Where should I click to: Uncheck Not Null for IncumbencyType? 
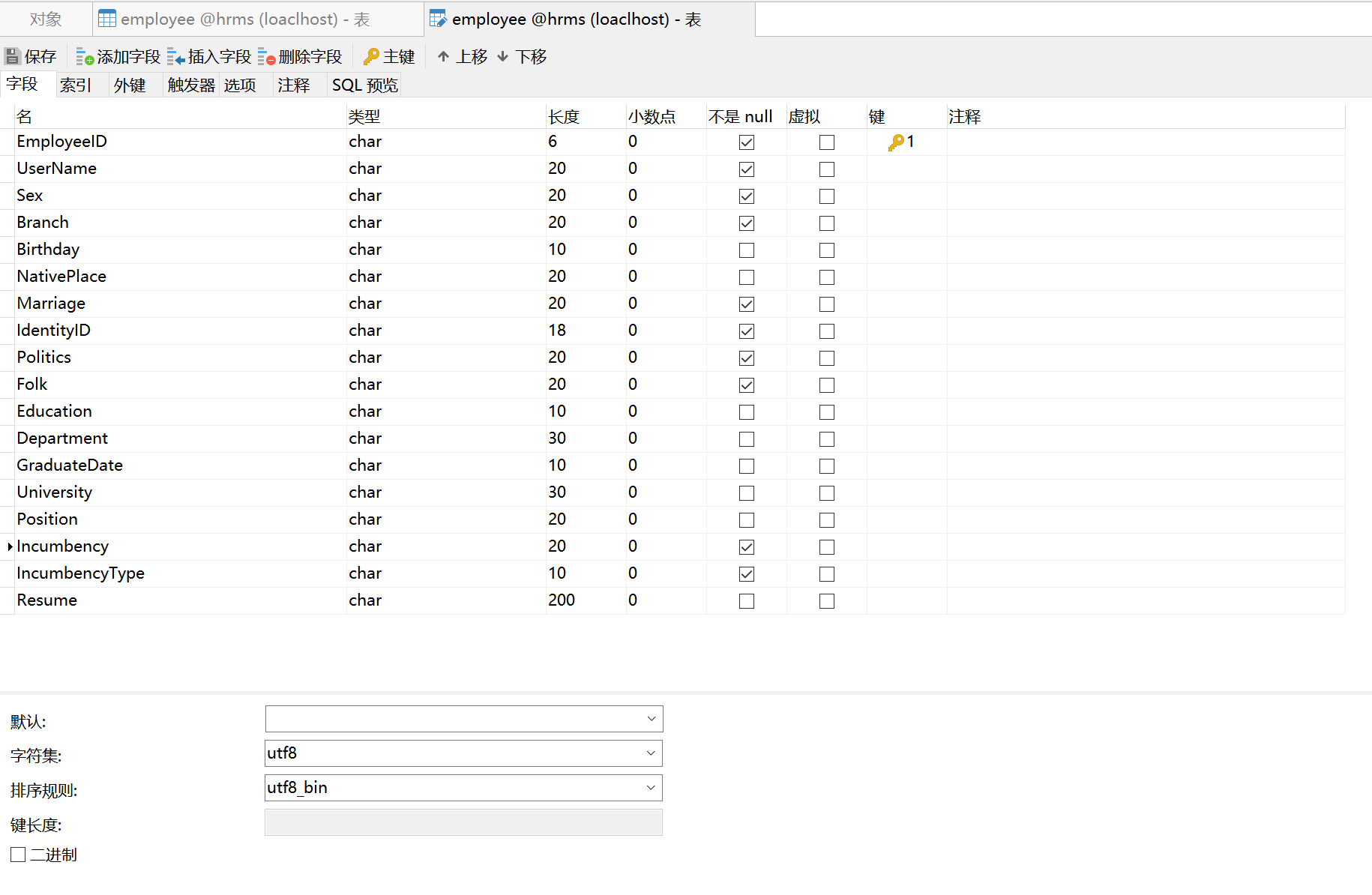(747, 574)
